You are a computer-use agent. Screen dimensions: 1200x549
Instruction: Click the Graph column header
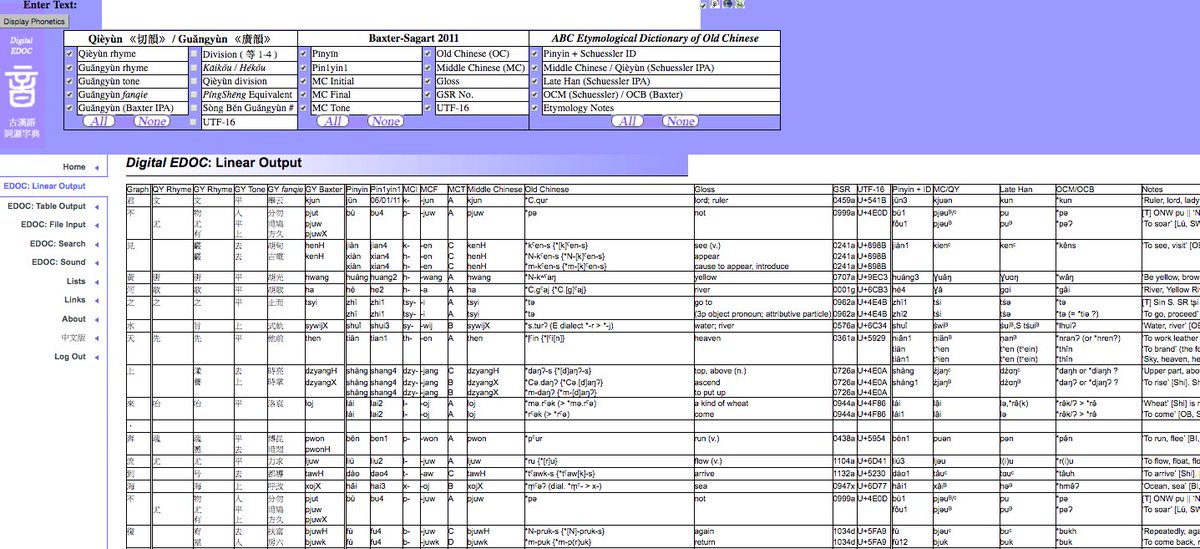click(x=137, y=189)
